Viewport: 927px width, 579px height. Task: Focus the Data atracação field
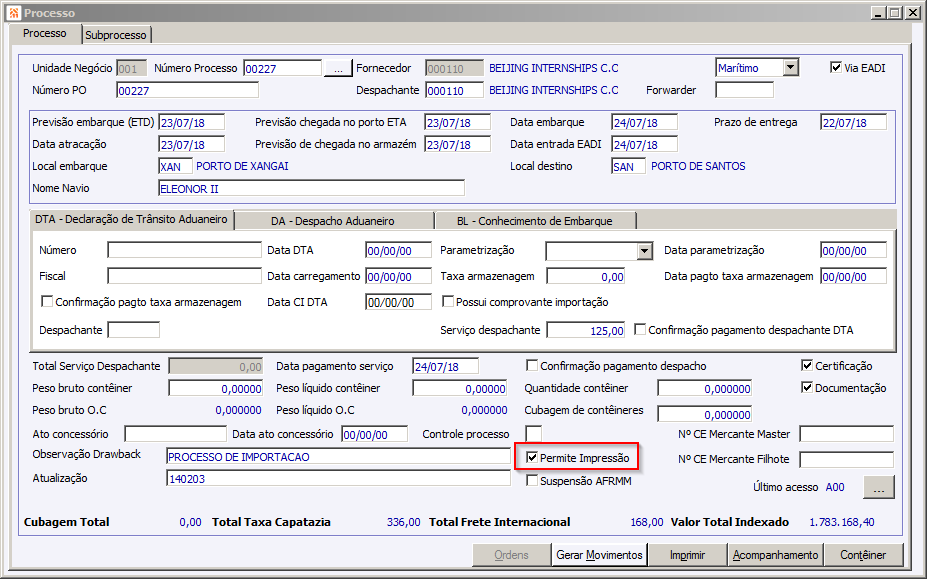pyautogui.click(x=192, y=144)
